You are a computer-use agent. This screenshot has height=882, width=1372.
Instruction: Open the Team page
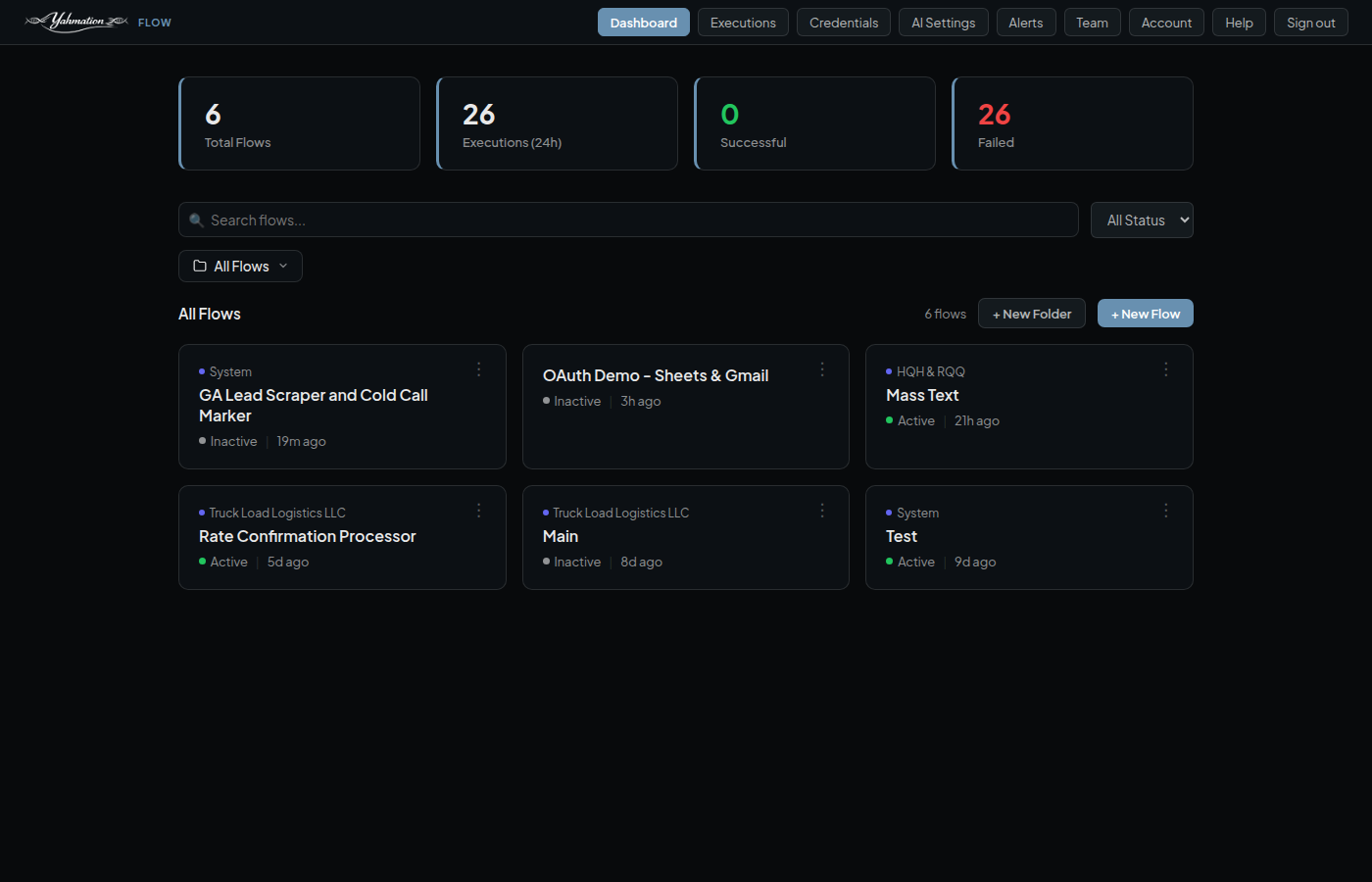click(1093, 23)
